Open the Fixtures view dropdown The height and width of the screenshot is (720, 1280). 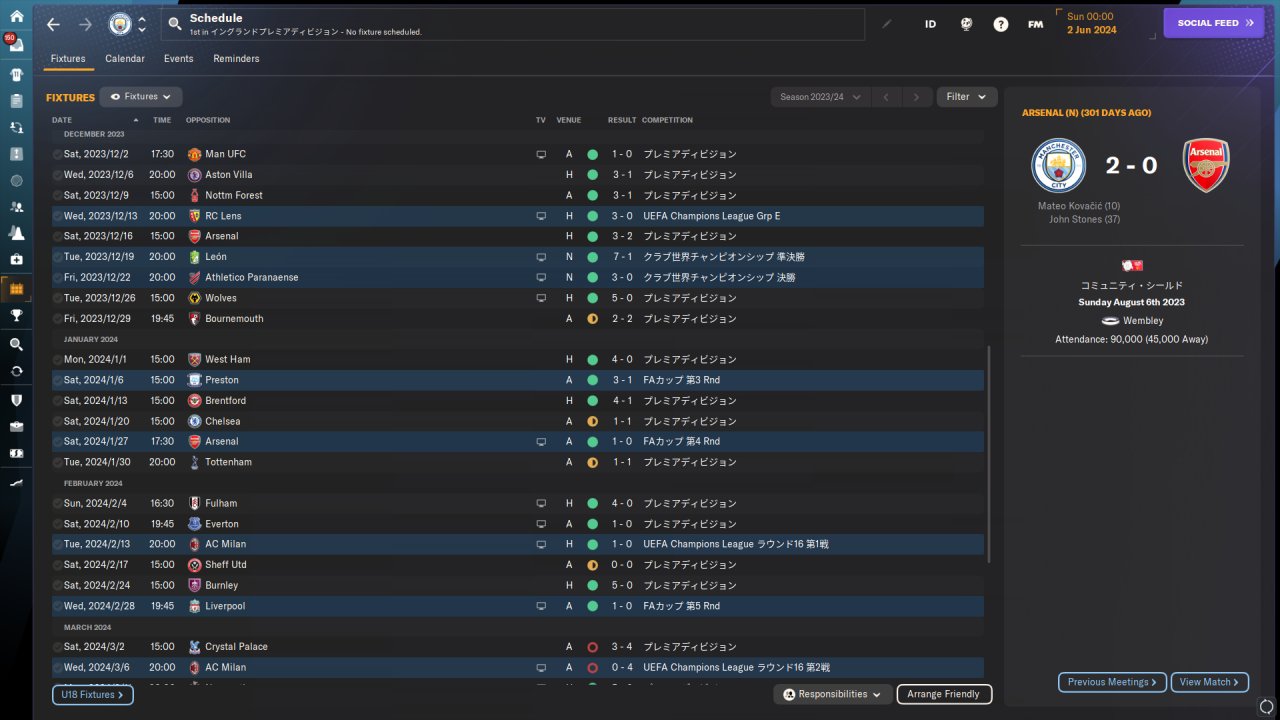[x=141, y=97]
